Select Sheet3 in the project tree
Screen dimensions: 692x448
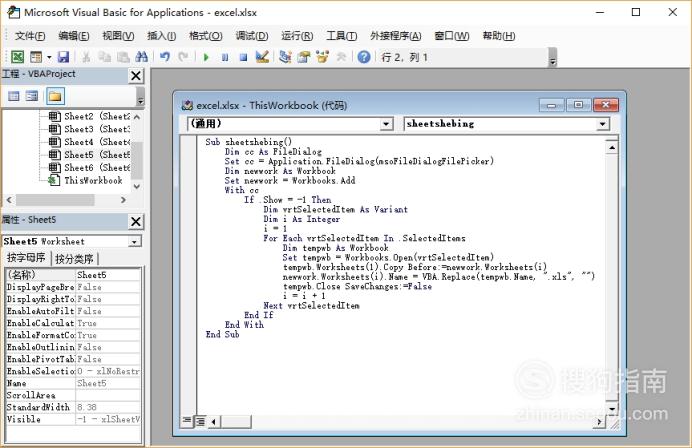tap(91, 129)
